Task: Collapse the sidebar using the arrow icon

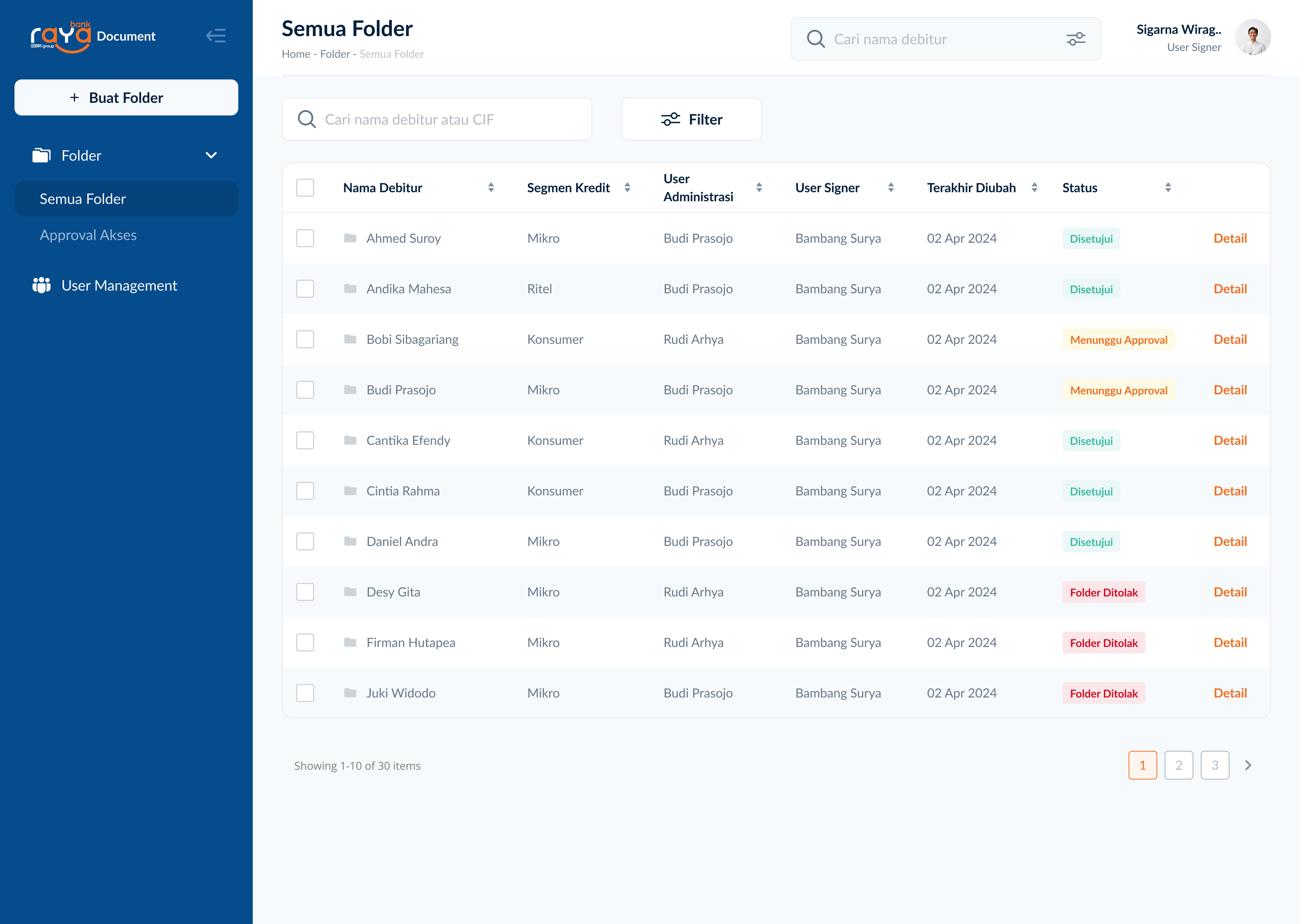Action: click(x=216, y=36)
